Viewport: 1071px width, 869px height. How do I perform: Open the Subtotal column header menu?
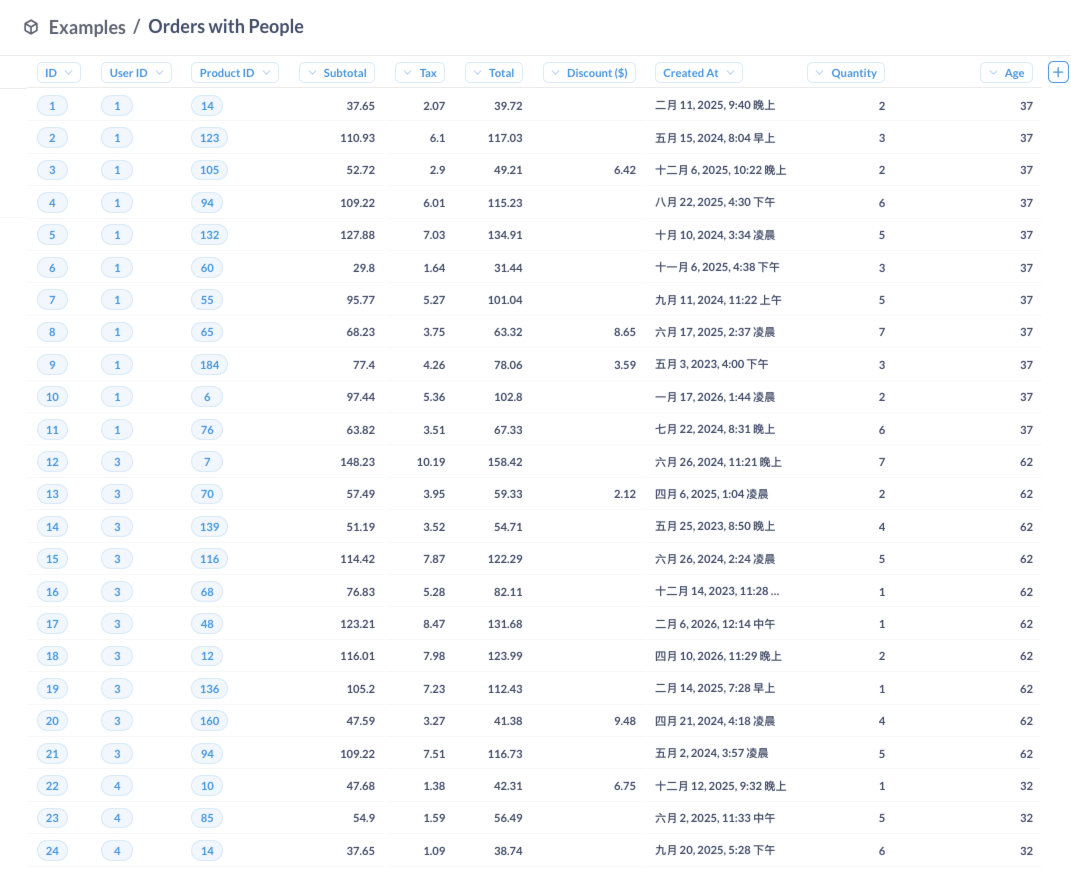tap(337, 72)
